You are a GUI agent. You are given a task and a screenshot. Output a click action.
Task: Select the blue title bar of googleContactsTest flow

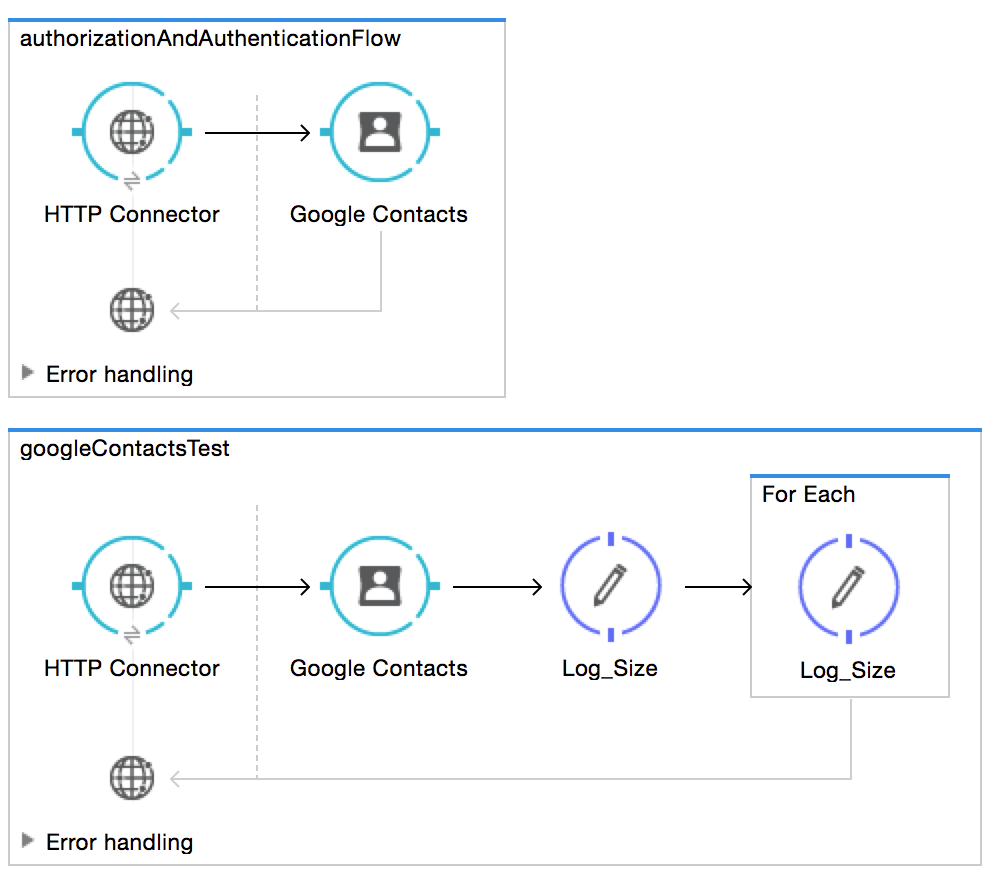click(497, 425)
